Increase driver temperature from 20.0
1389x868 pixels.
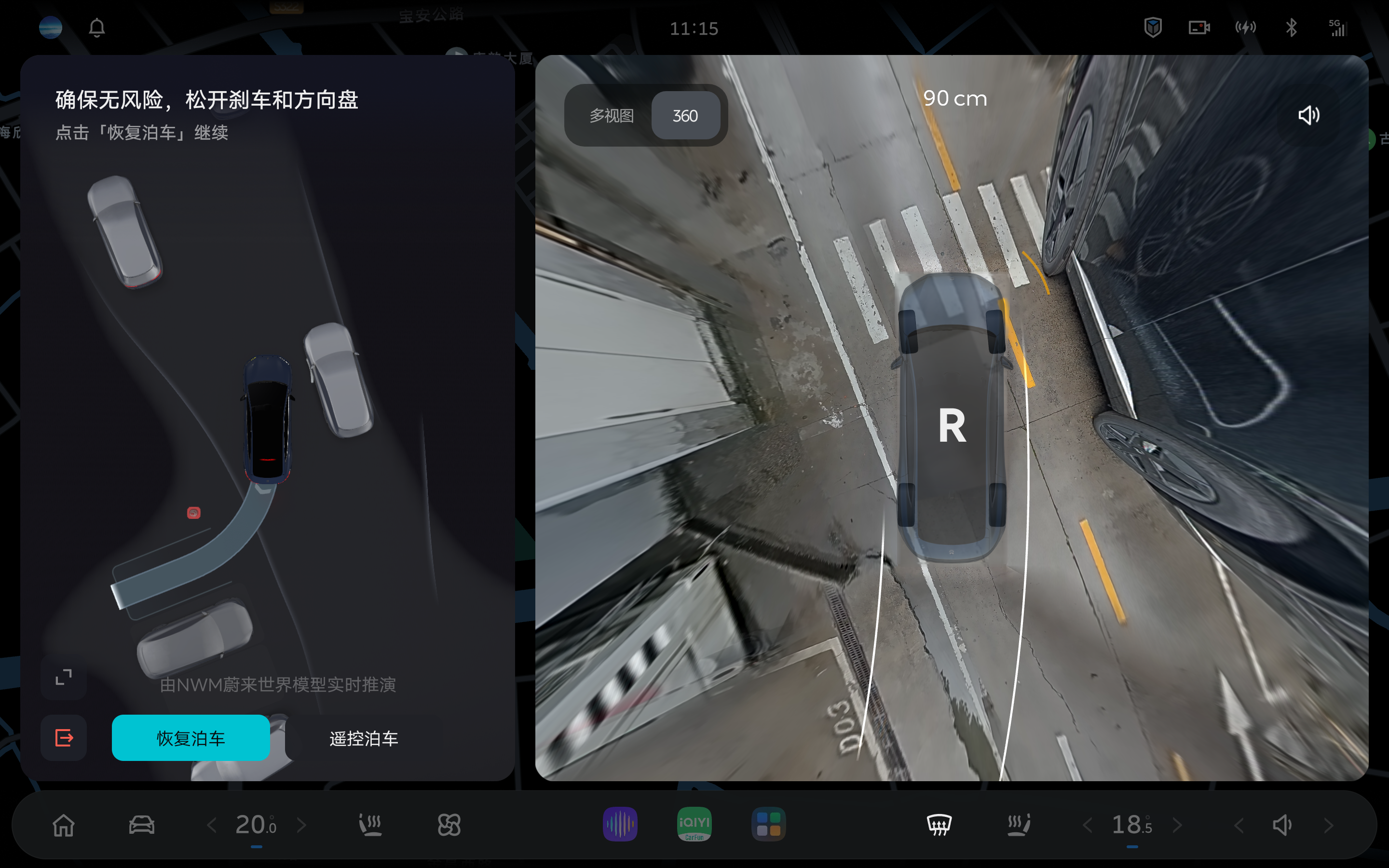pos(302,826)
